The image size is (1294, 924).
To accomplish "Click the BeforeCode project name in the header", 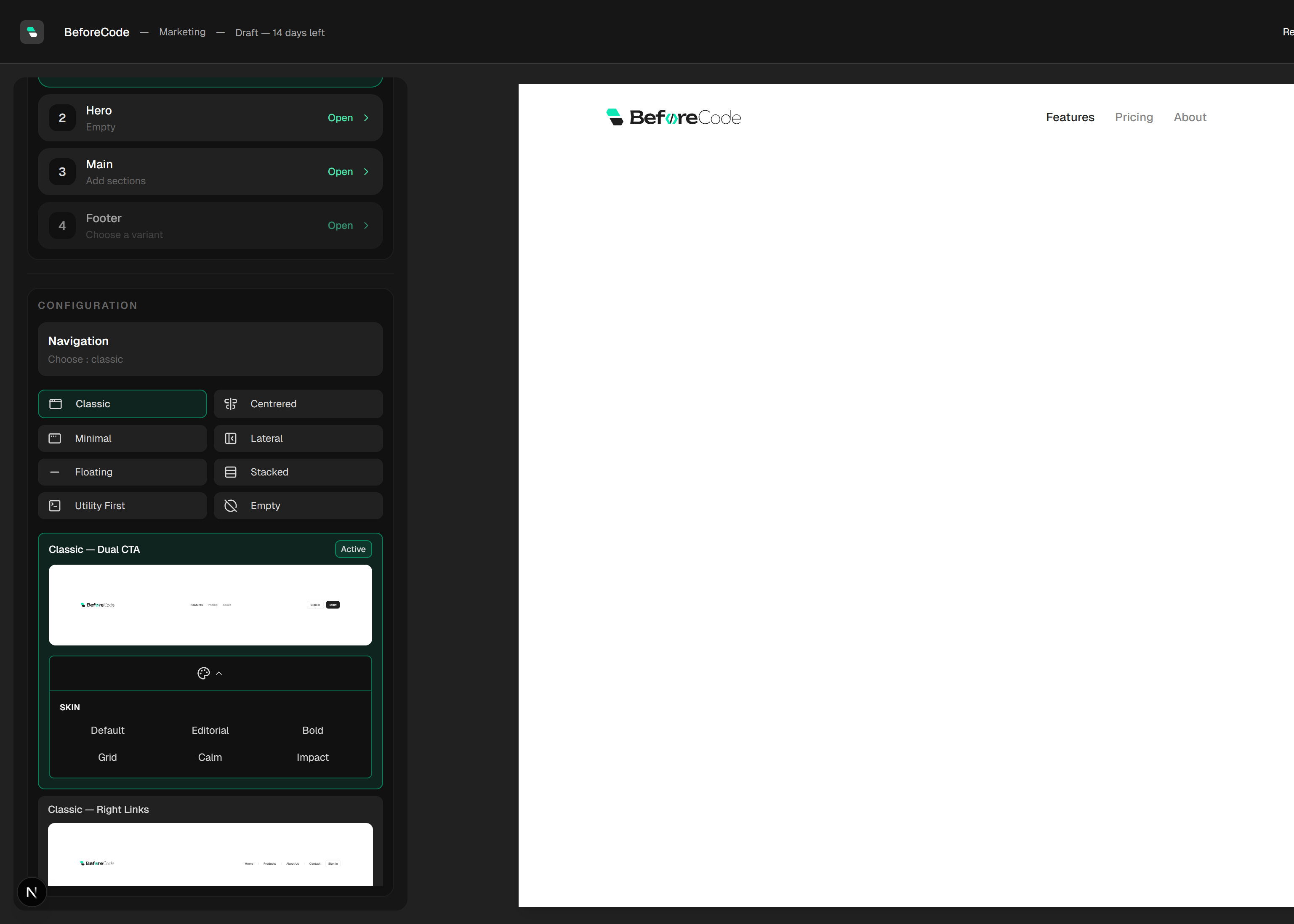I will tap(97, 32).
